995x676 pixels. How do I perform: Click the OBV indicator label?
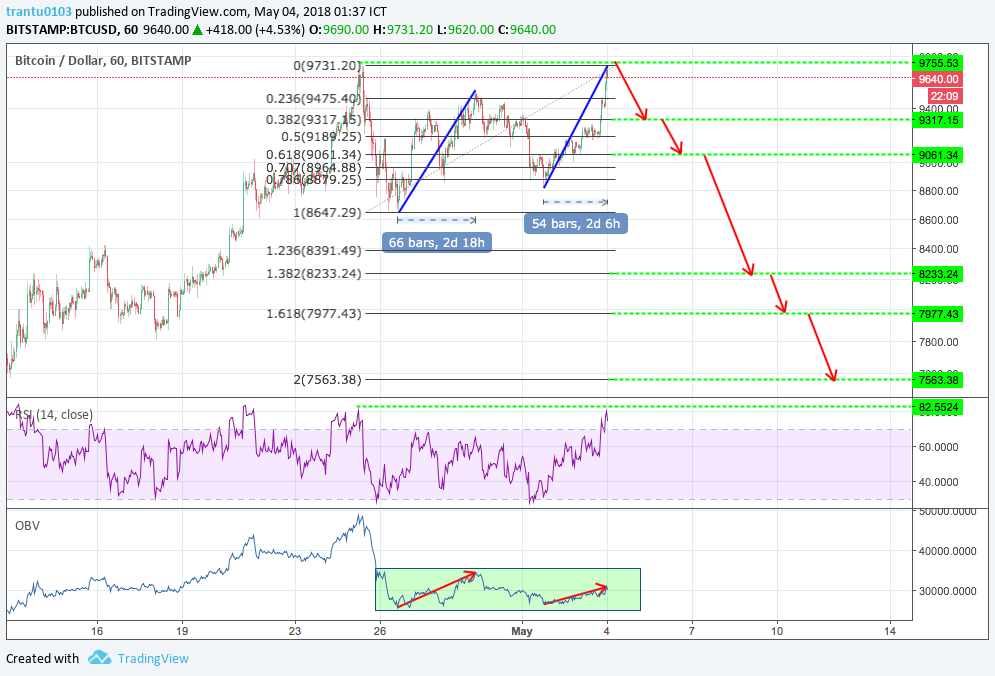click(x=27, y=526)
